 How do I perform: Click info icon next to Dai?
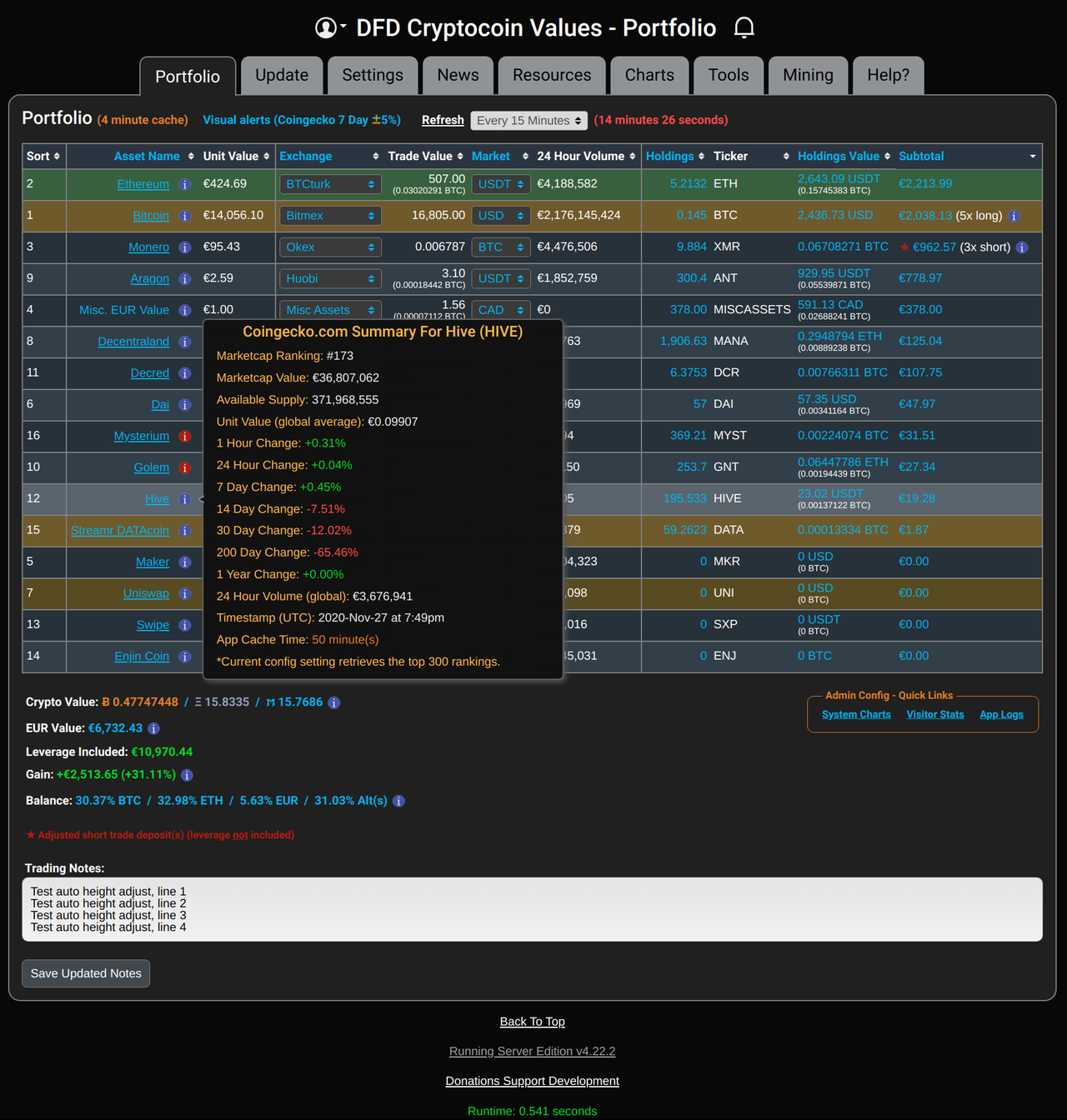185,405
